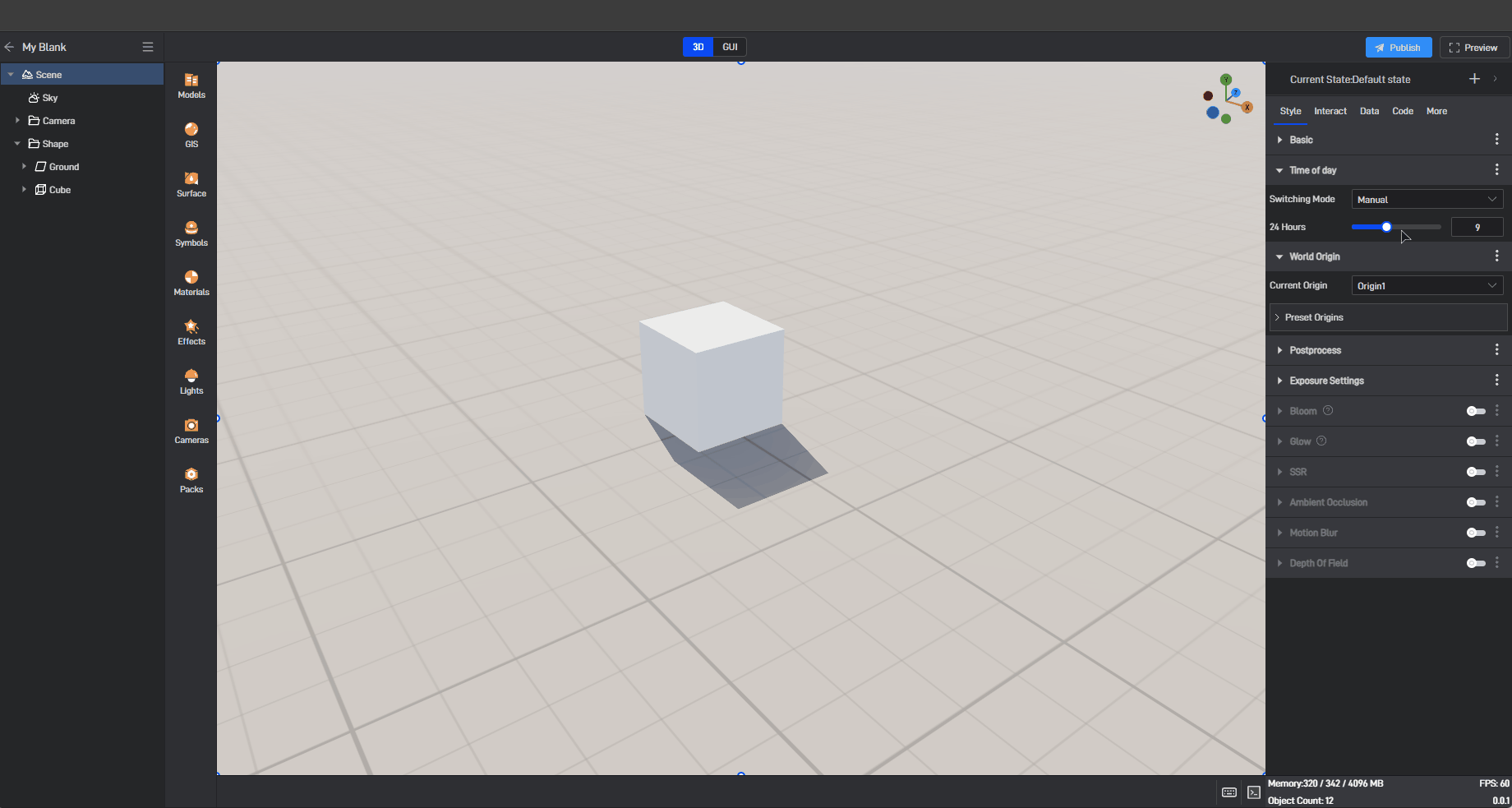The image size is (1512, 808).
Task: Open the keyboard shortcuts icon in status bar
Action: click(x=1229, y=792)
